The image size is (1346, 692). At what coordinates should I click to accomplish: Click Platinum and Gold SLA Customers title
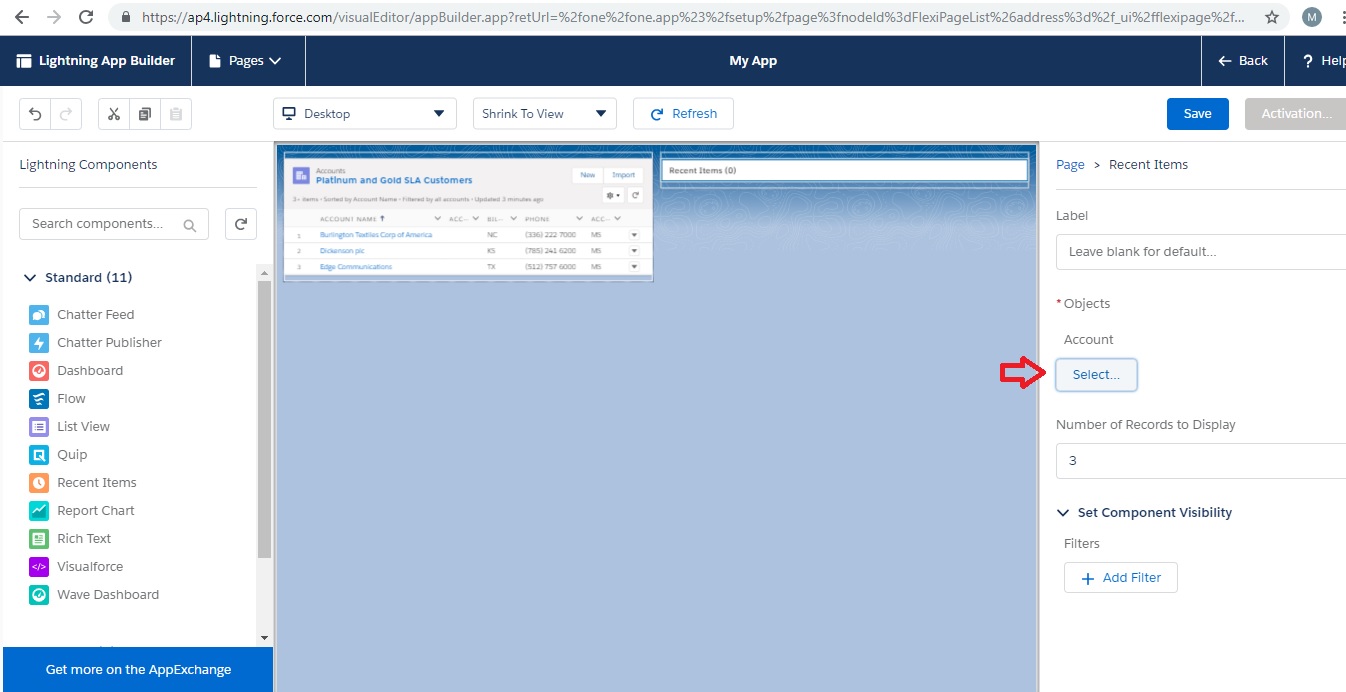394,180
